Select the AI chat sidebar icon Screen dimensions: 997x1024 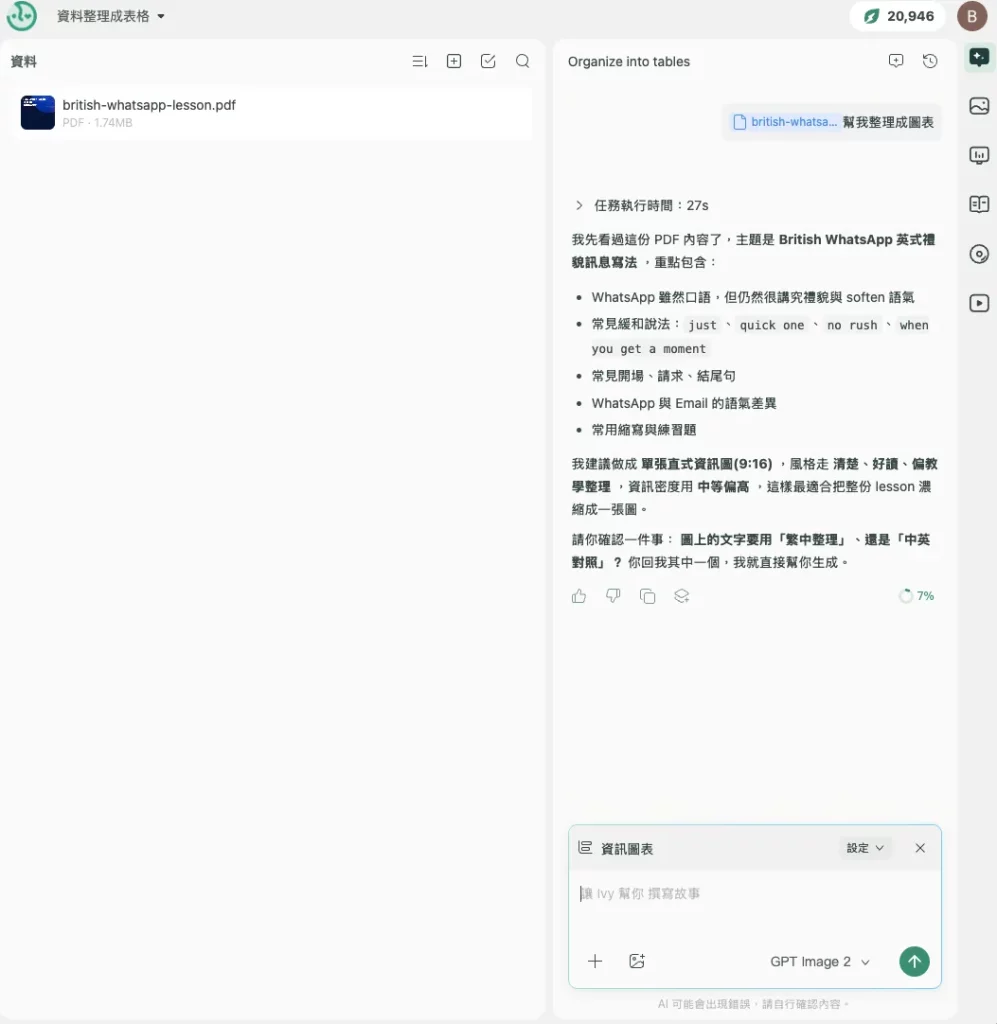click(979, 57)
